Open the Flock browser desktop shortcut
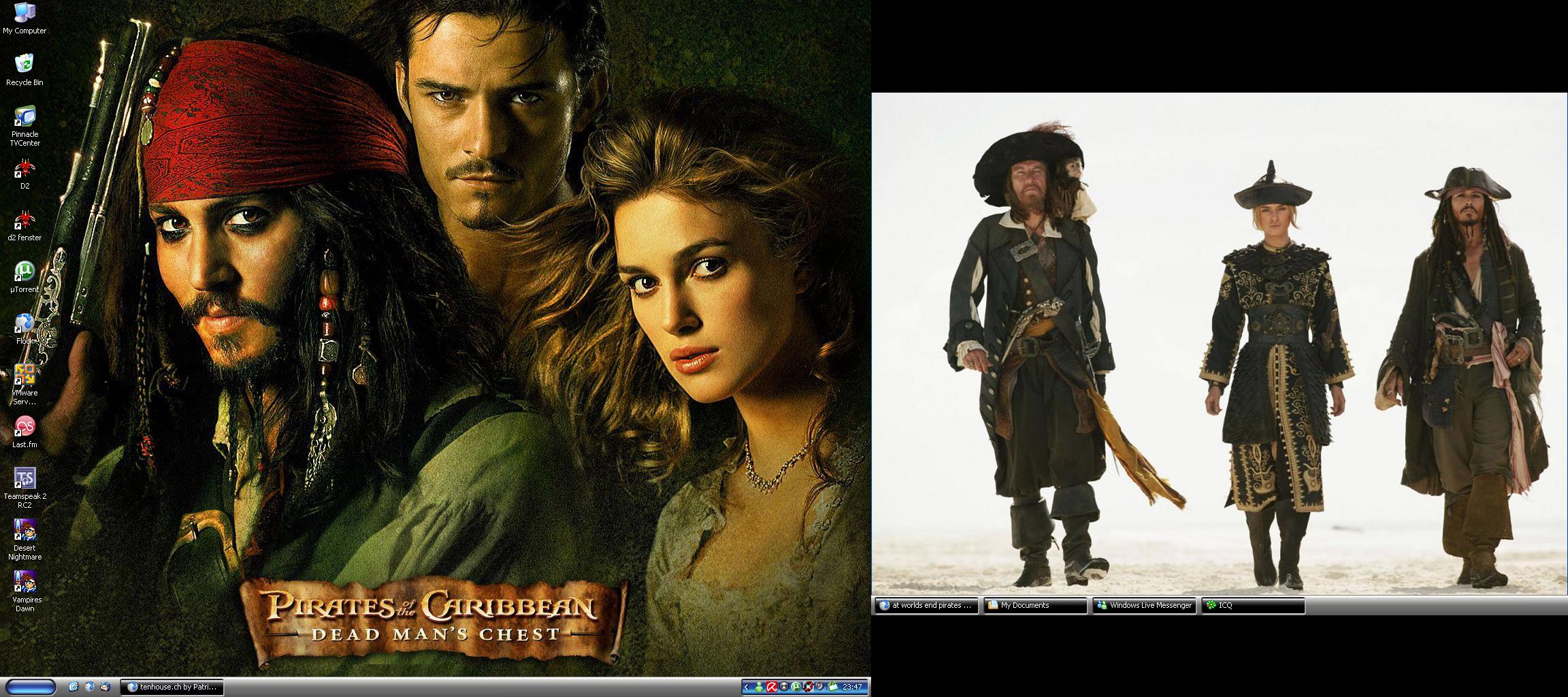 pyautogui.click(x=24, y=323)
